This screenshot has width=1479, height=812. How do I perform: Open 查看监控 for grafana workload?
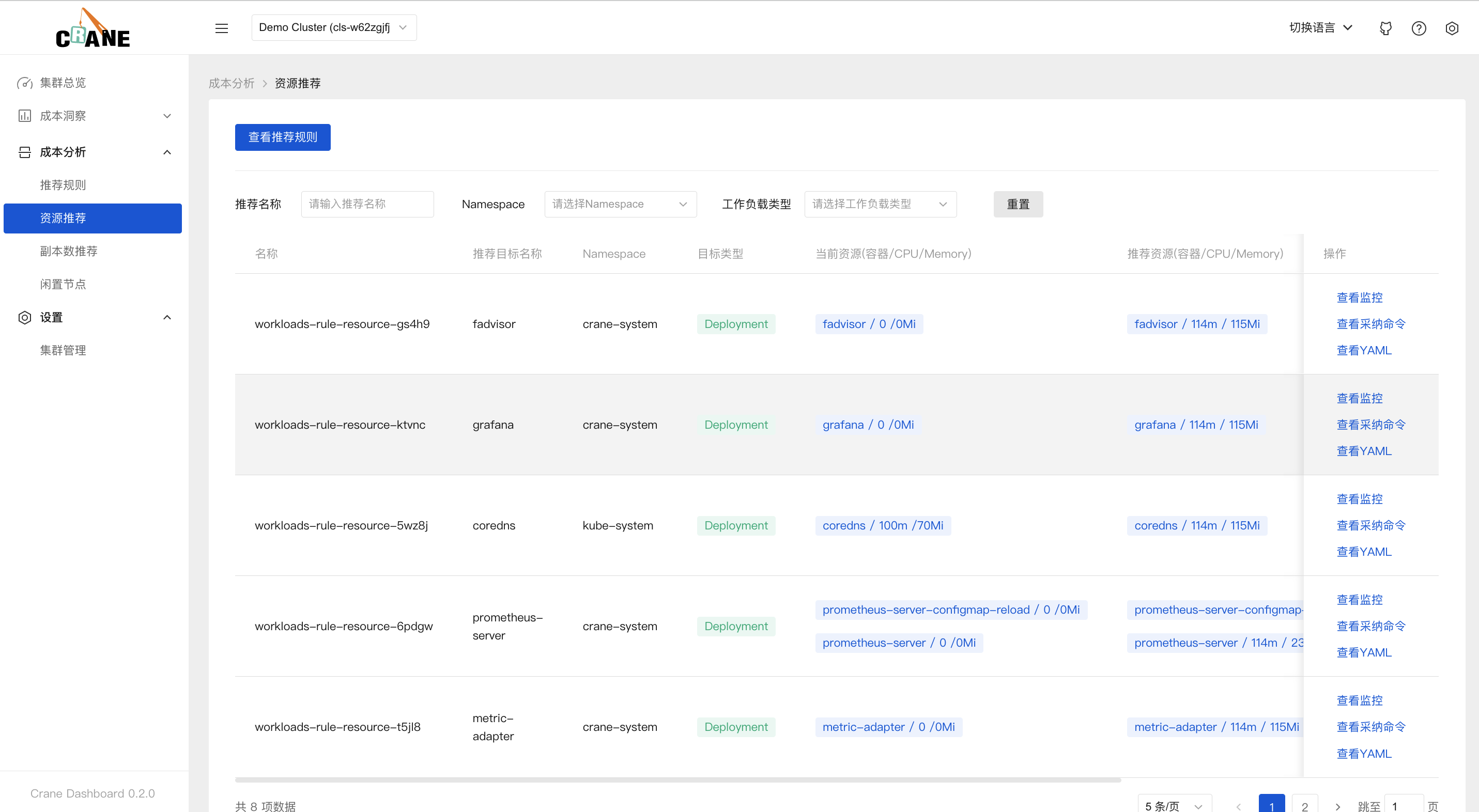click(1357, 398)
